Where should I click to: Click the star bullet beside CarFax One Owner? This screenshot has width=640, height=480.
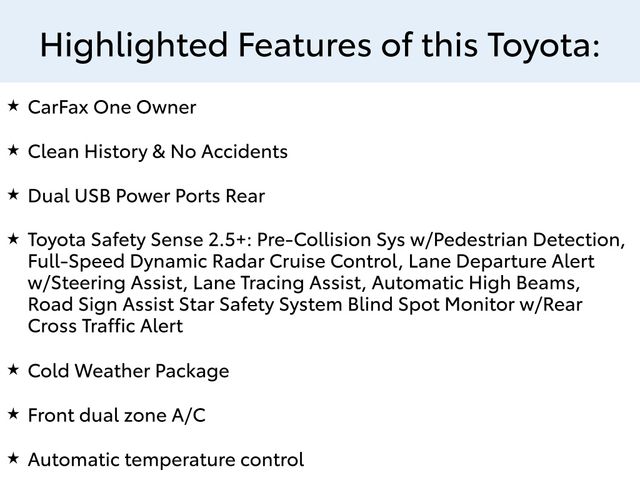click(12, 104)
